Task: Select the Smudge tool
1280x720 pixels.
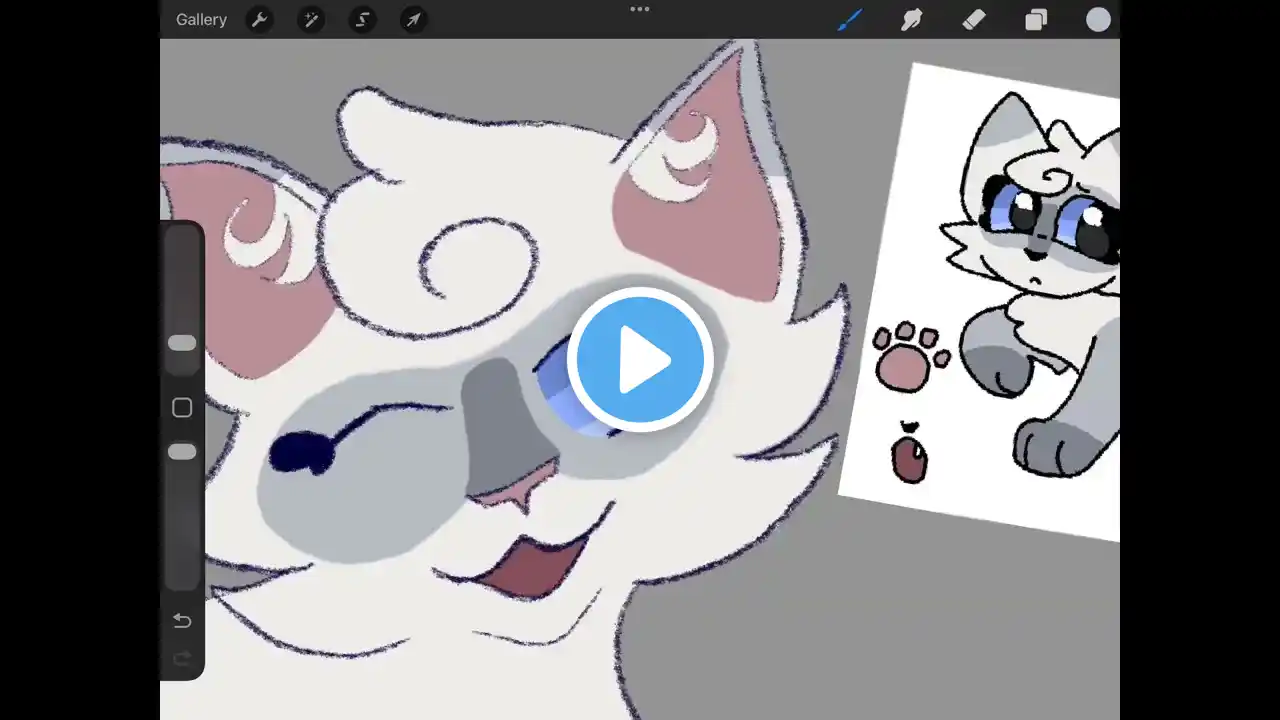Action: (x=911, y=20)
